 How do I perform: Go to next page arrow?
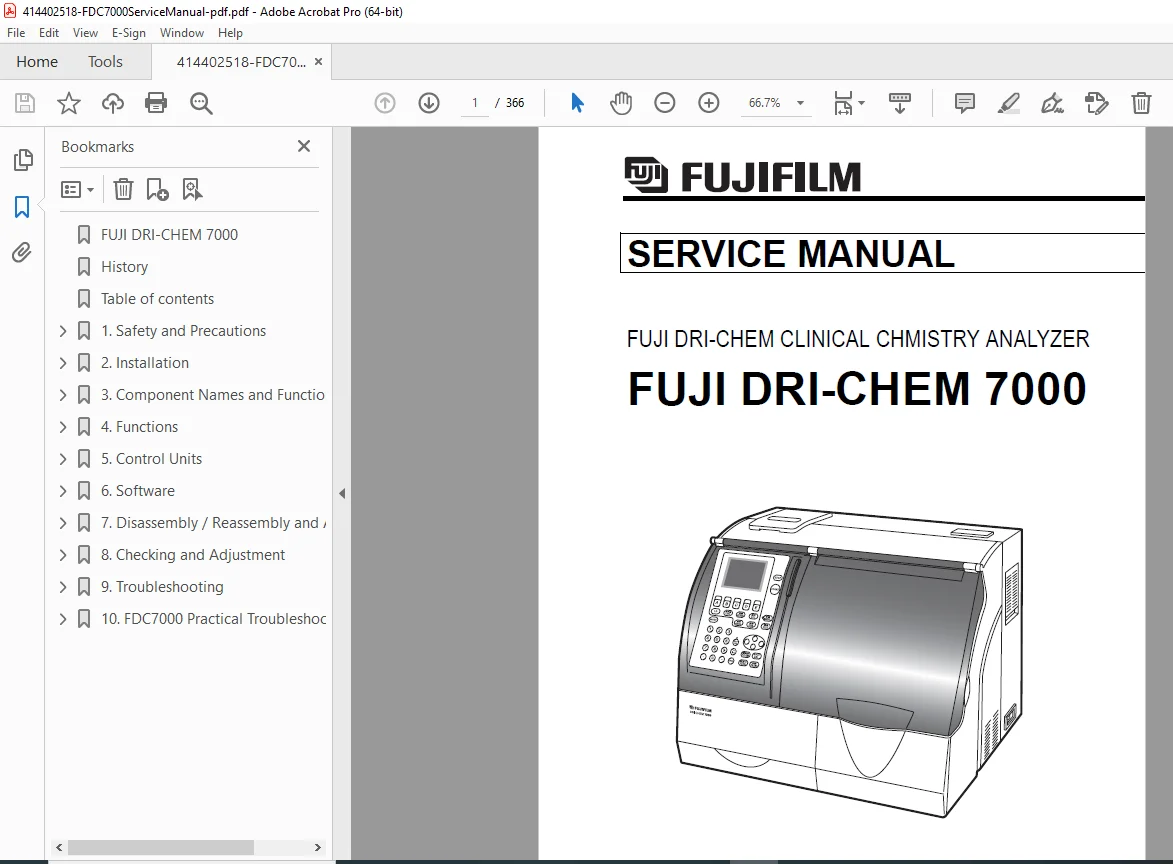429,102
